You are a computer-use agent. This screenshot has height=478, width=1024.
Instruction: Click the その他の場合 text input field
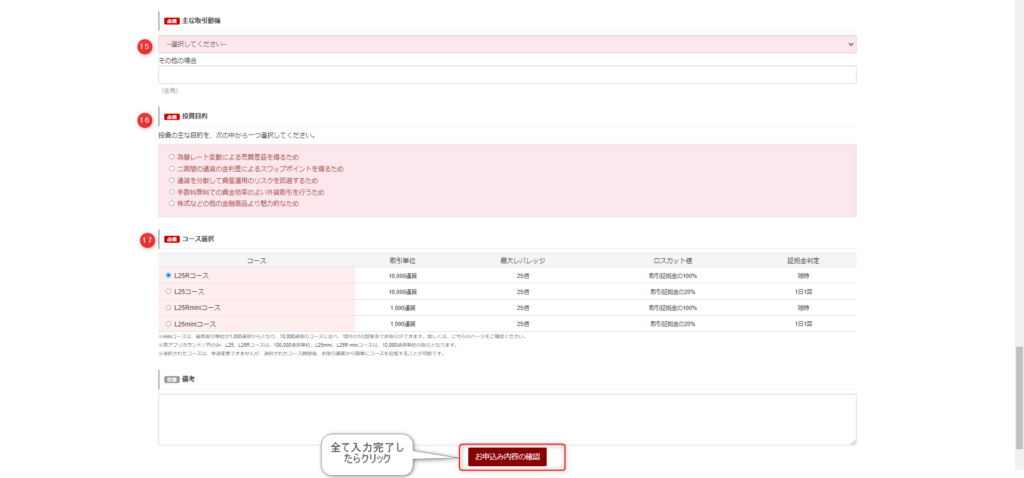tap(505, 75)
